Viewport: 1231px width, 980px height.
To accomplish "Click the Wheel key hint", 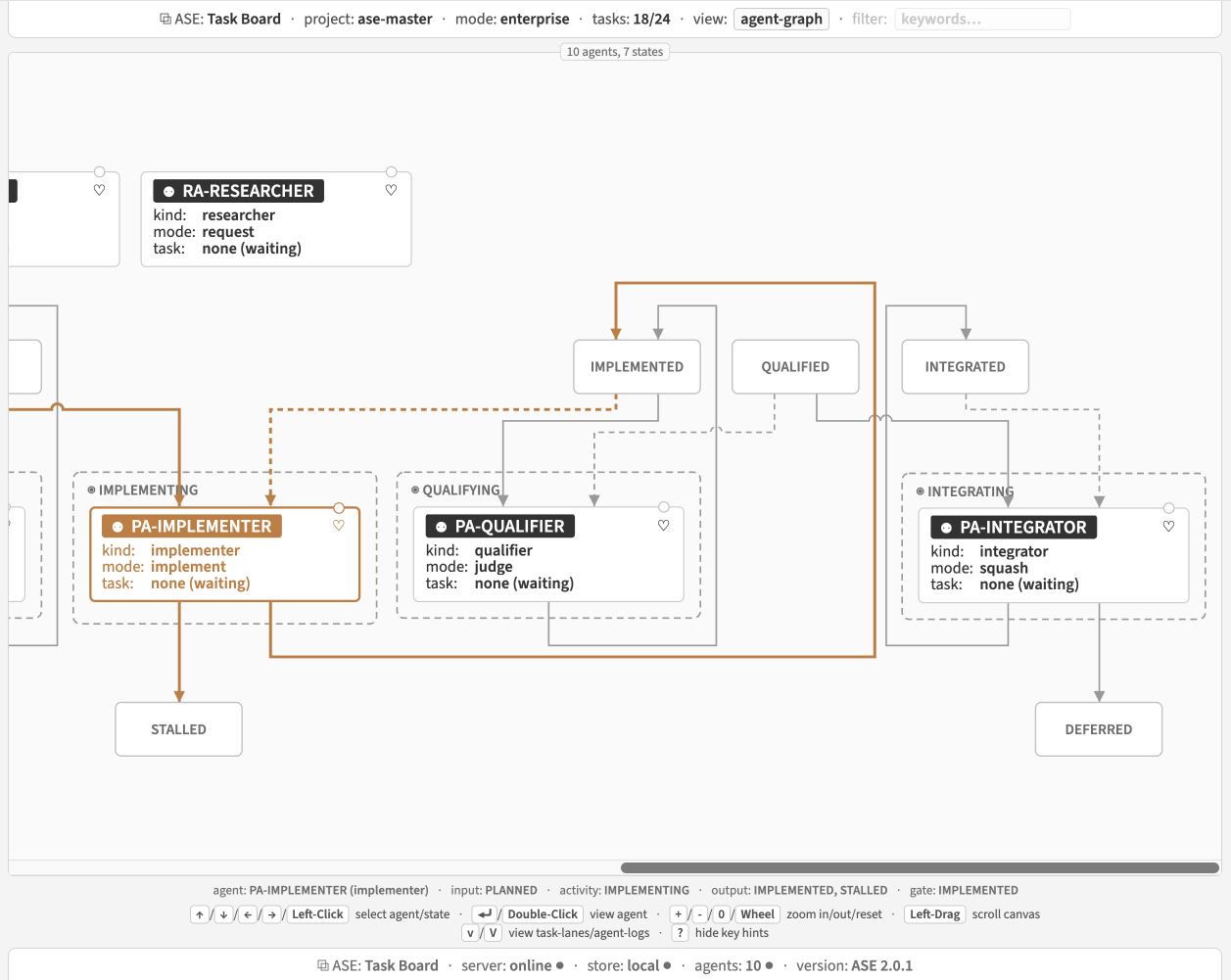I will [x=757, y=914].
